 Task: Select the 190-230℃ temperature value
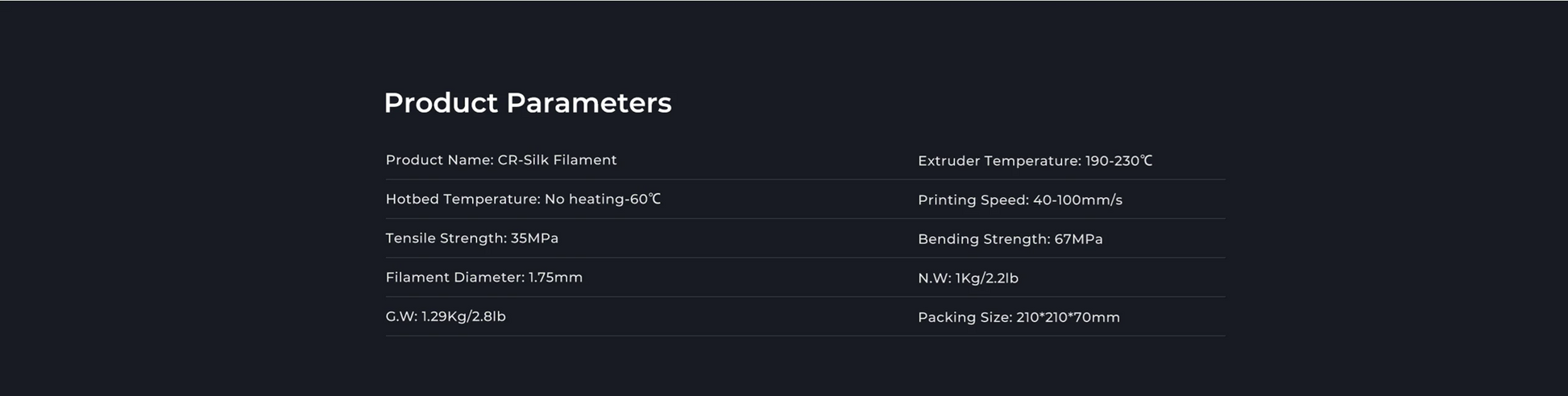pyautogui.click(x=1118, y=161)
